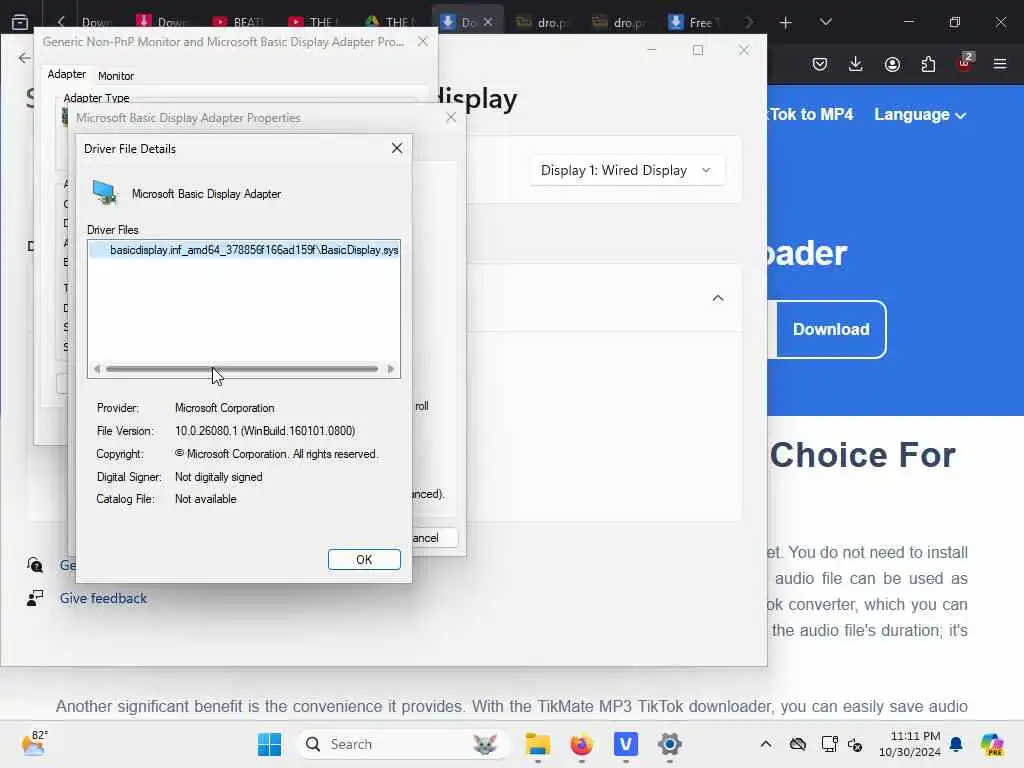Open the Firefox downloads panel icon
The image size is (1024, 768).
tap(856, 64)
